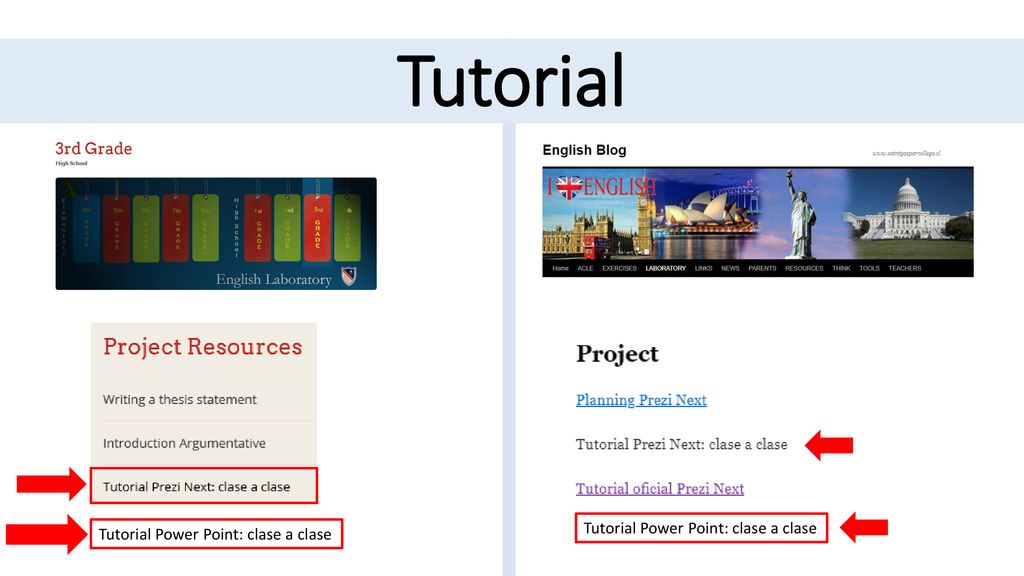The image size is (1024, 576).
Task: Click the Project heading
Action: pyautogui.click(x=617, y=353)
